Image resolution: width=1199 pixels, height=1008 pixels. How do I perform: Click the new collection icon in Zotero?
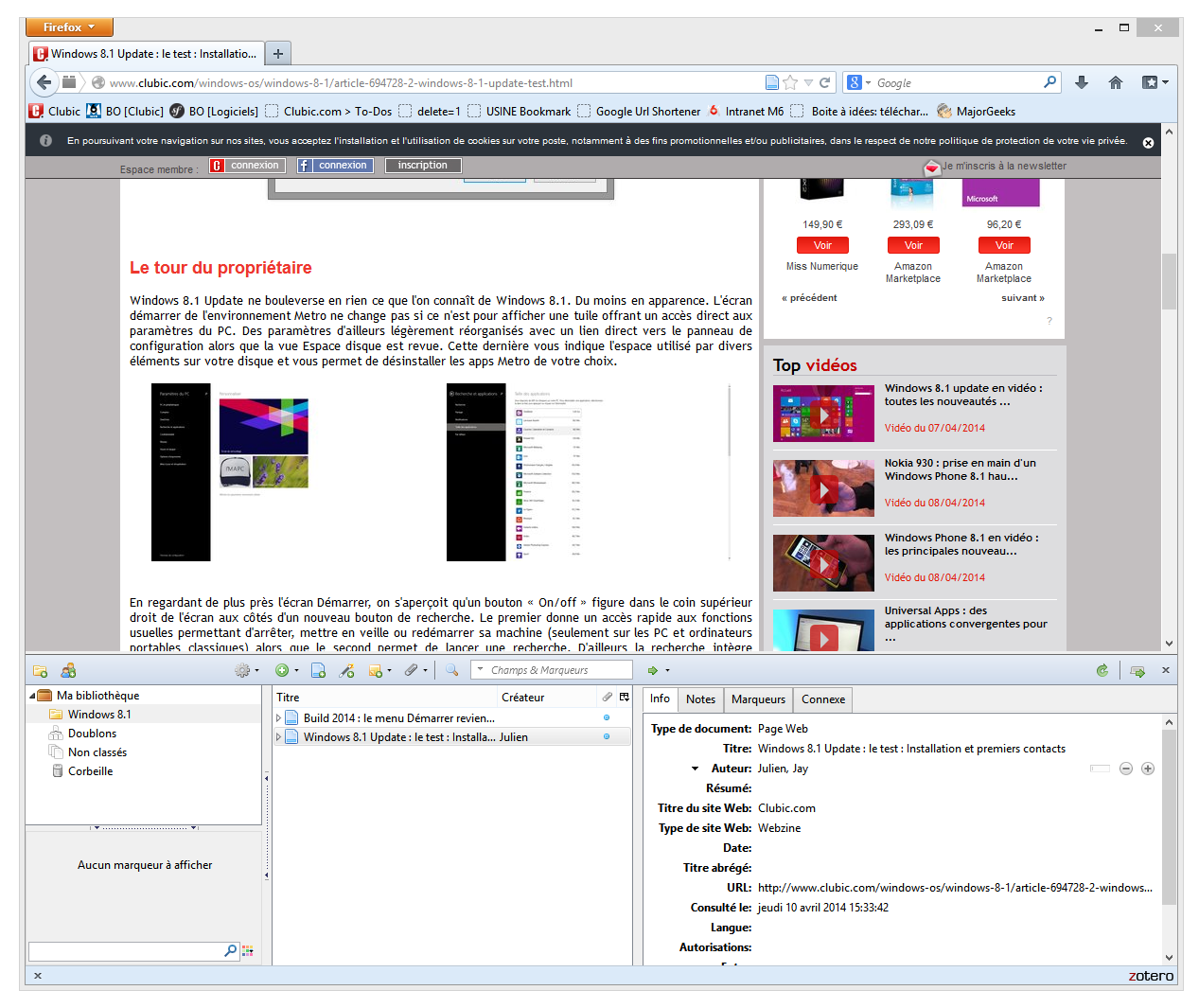(x=40, y=671)
